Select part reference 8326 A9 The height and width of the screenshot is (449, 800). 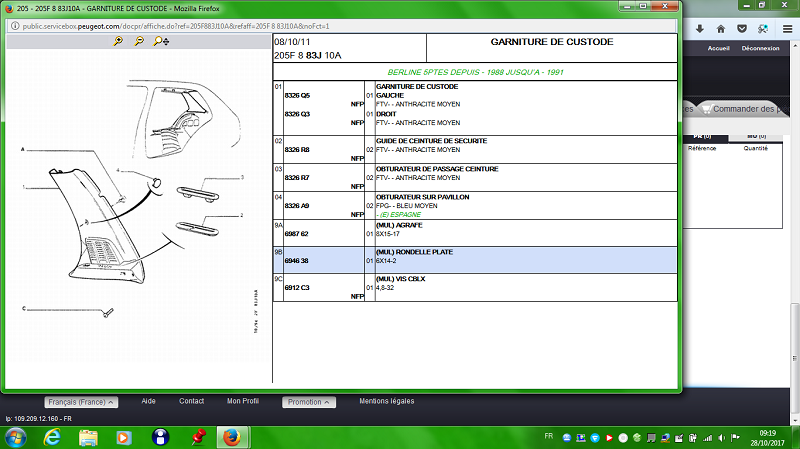pyautogui.click(x=297, y=206)
